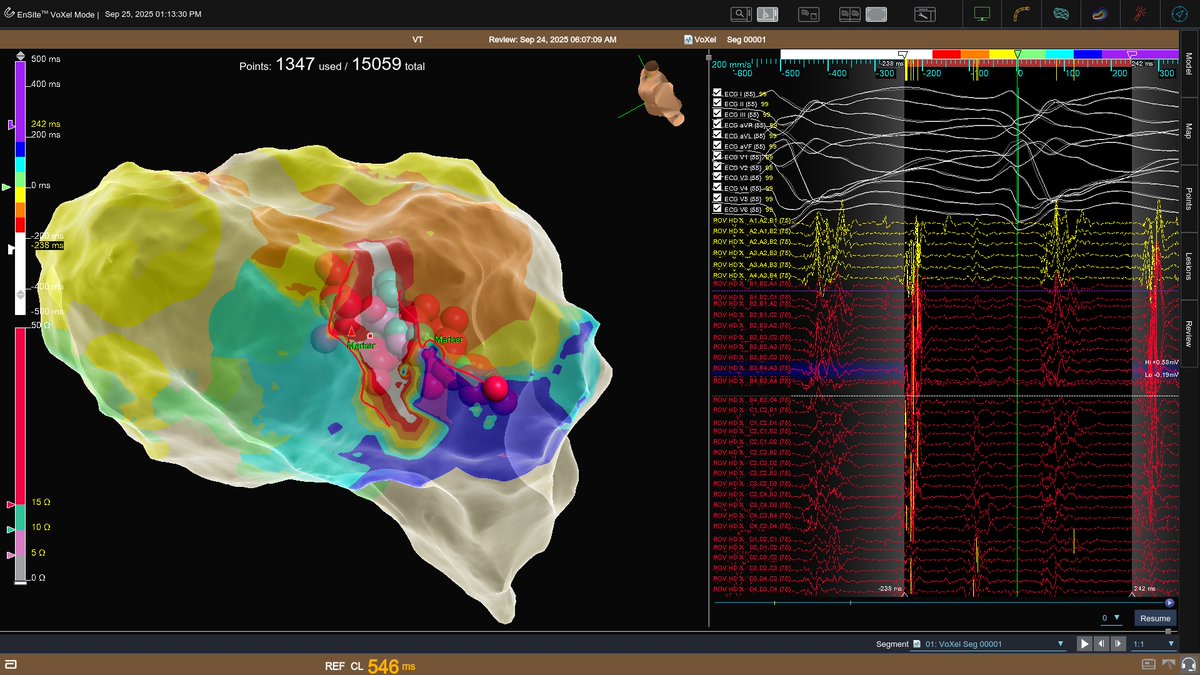1200x675 pixels.
Task: Click the large red lesion sphere on map
Action: coord(494,388)
